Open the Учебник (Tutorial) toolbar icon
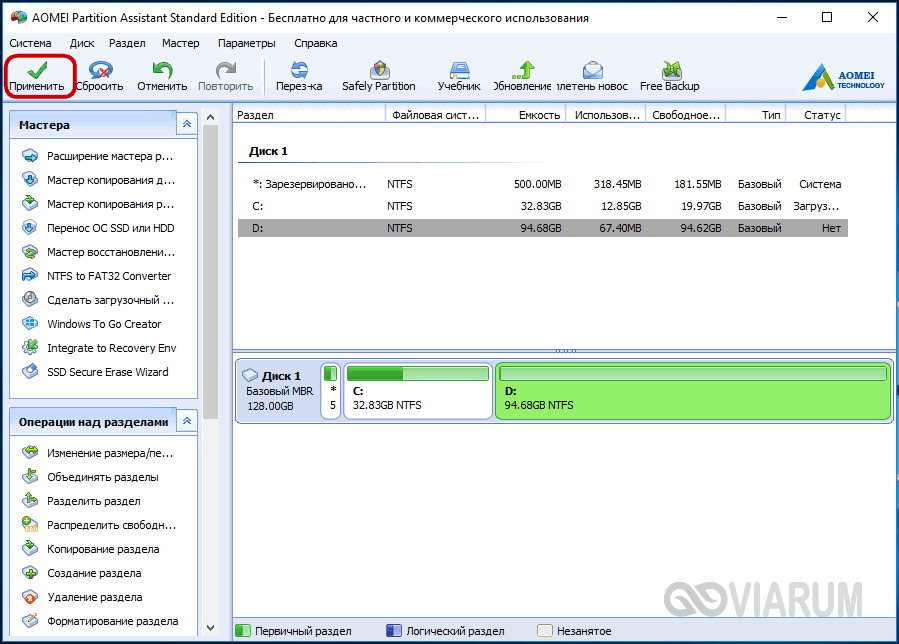Viewport: 899px width, 644px height. 459,76
